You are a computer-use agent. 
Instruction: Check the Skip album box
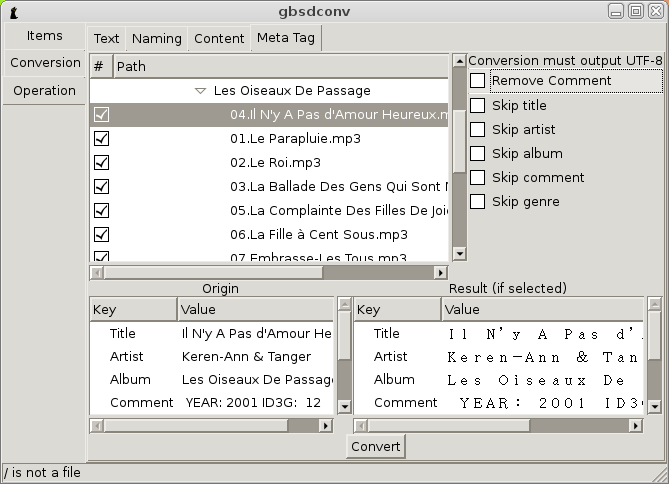[477, 153]
